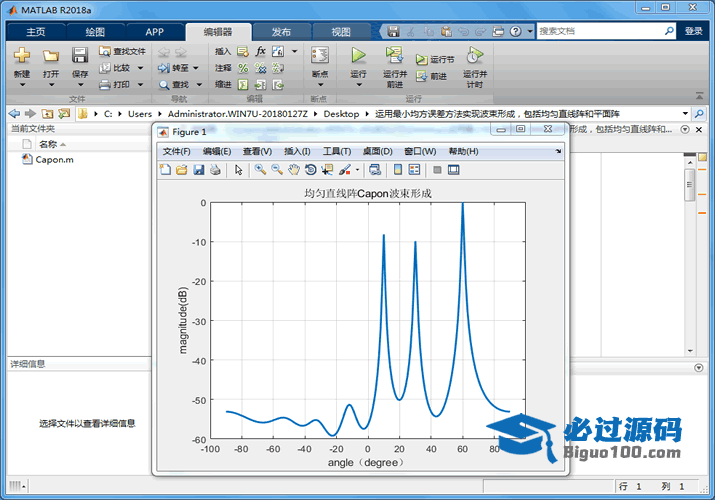Toggle the Edit Plot arrow pointer

pos(239,170)
